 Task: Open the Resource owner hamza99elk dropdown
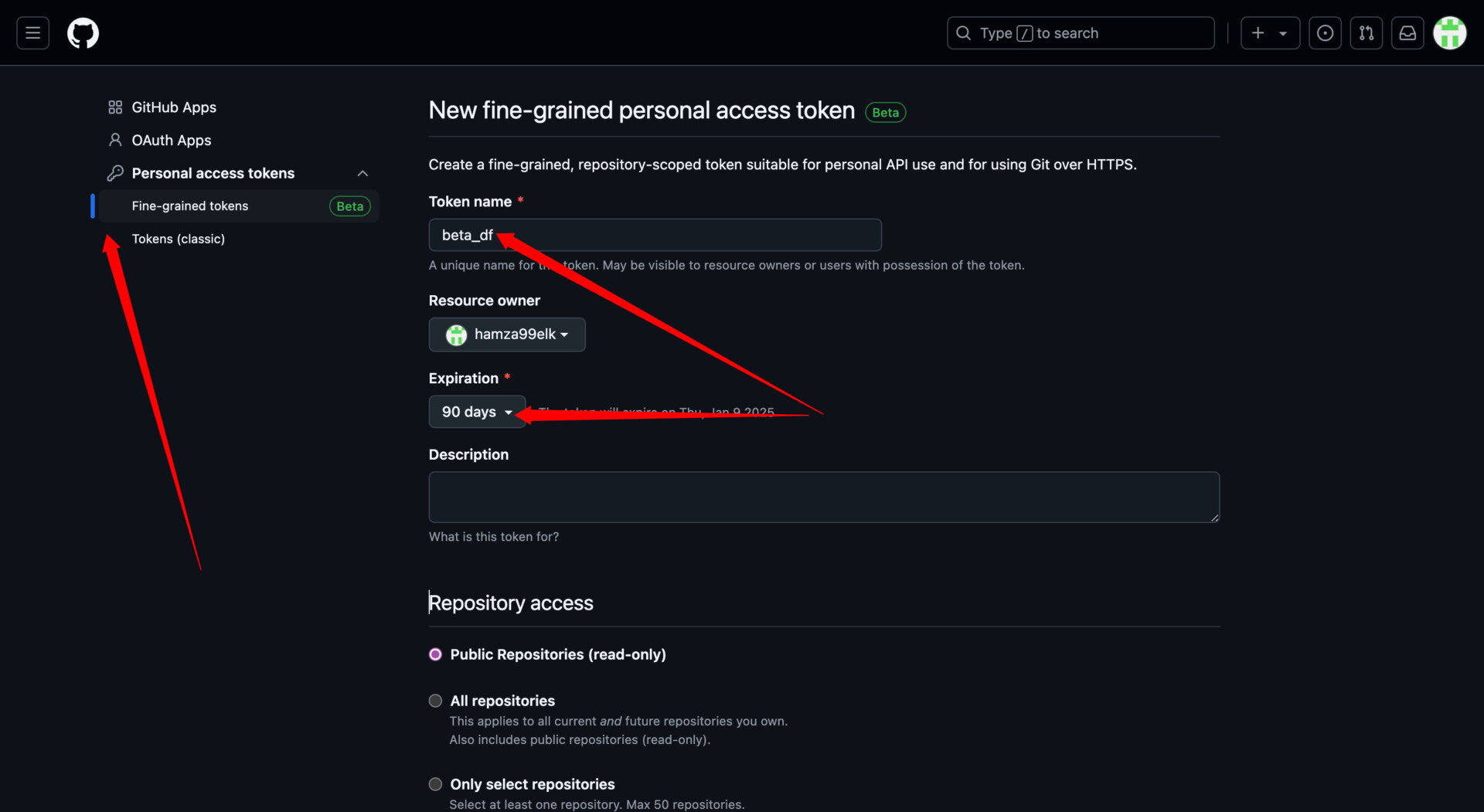pos(507,335)
